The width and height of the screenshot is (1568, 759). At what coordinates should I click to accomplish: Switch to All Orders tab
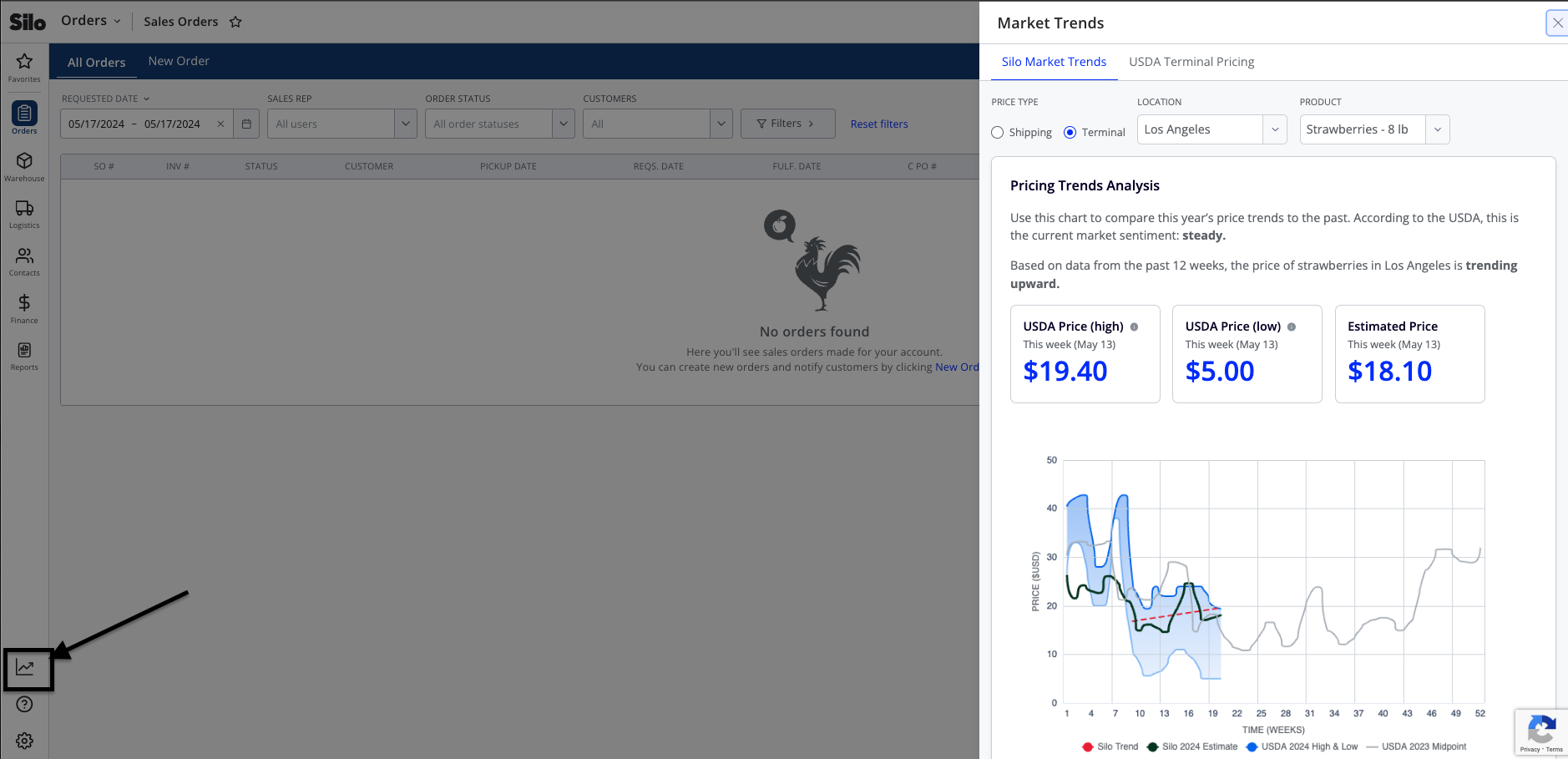tap(97, 62)
